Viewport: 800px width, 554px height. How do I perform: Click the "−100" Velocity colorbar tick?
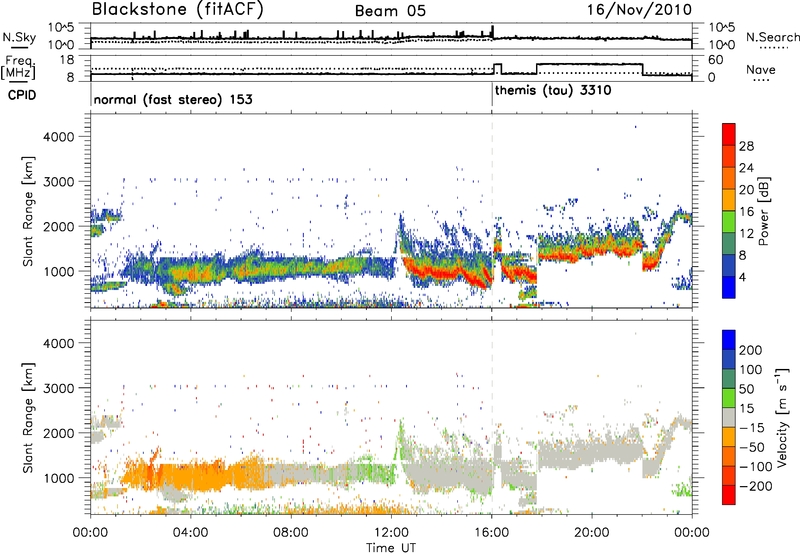(756, 466)
